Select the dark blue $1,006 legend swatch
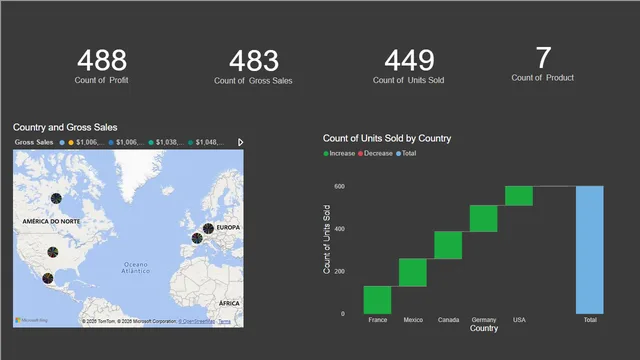 [111, 142]
